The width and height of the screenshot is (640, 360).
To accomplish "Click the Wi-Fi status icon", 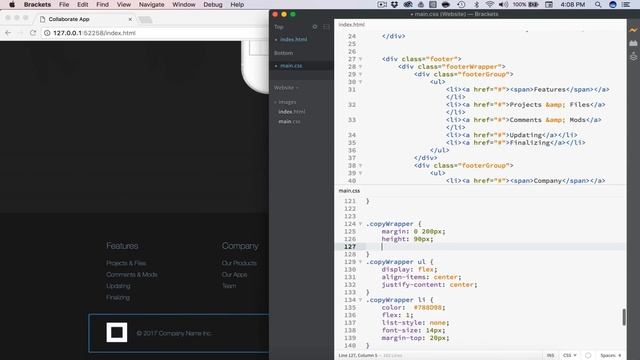I will 490,4.
